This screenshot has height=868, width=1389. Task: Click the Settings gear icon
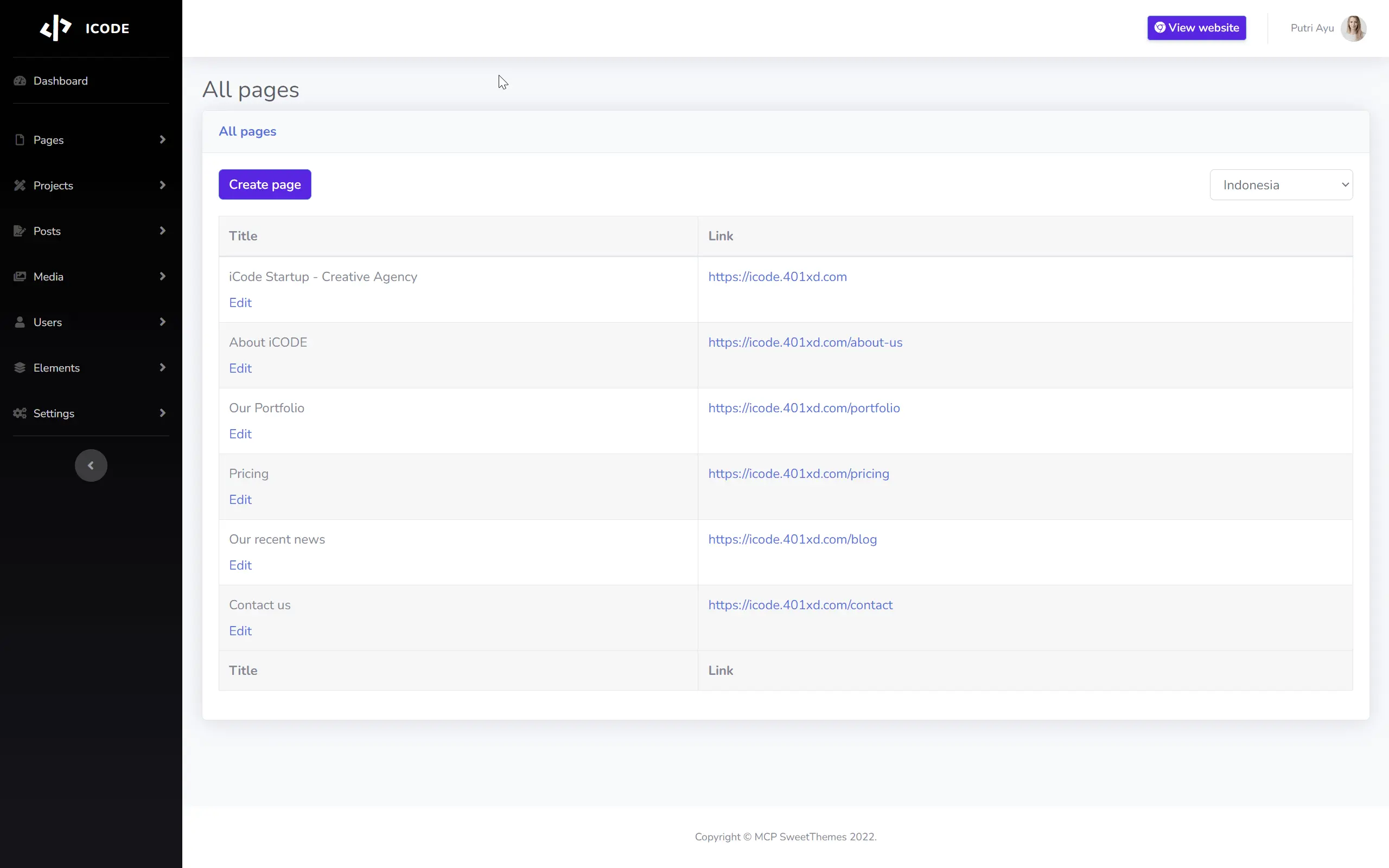tap(20, 413)
